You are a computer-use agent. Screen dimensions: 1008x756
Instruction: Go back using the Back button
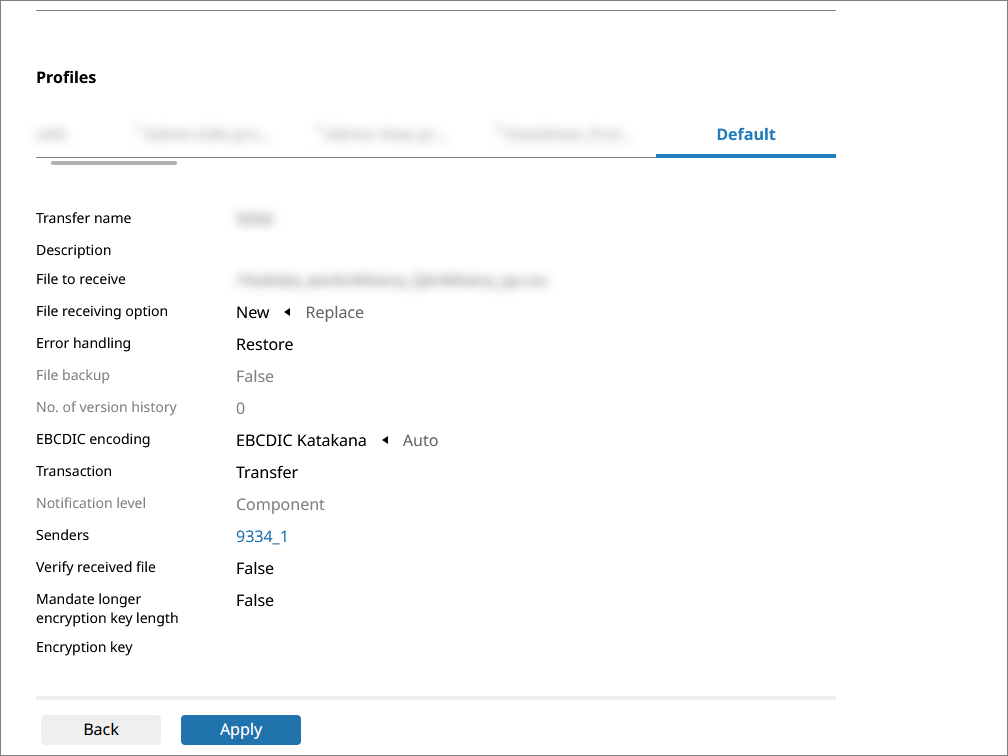(x=101, y=730)
